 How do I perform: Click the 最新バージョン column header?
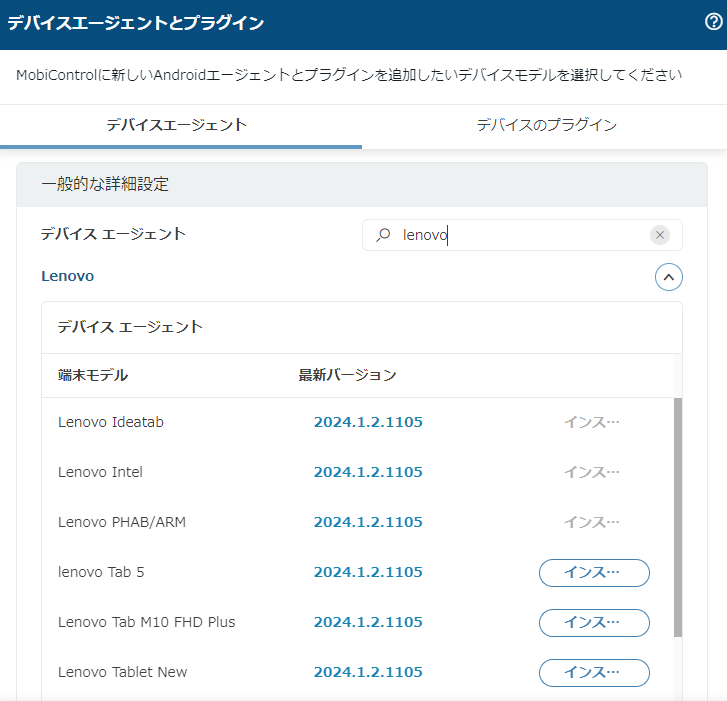pos(347,375)
